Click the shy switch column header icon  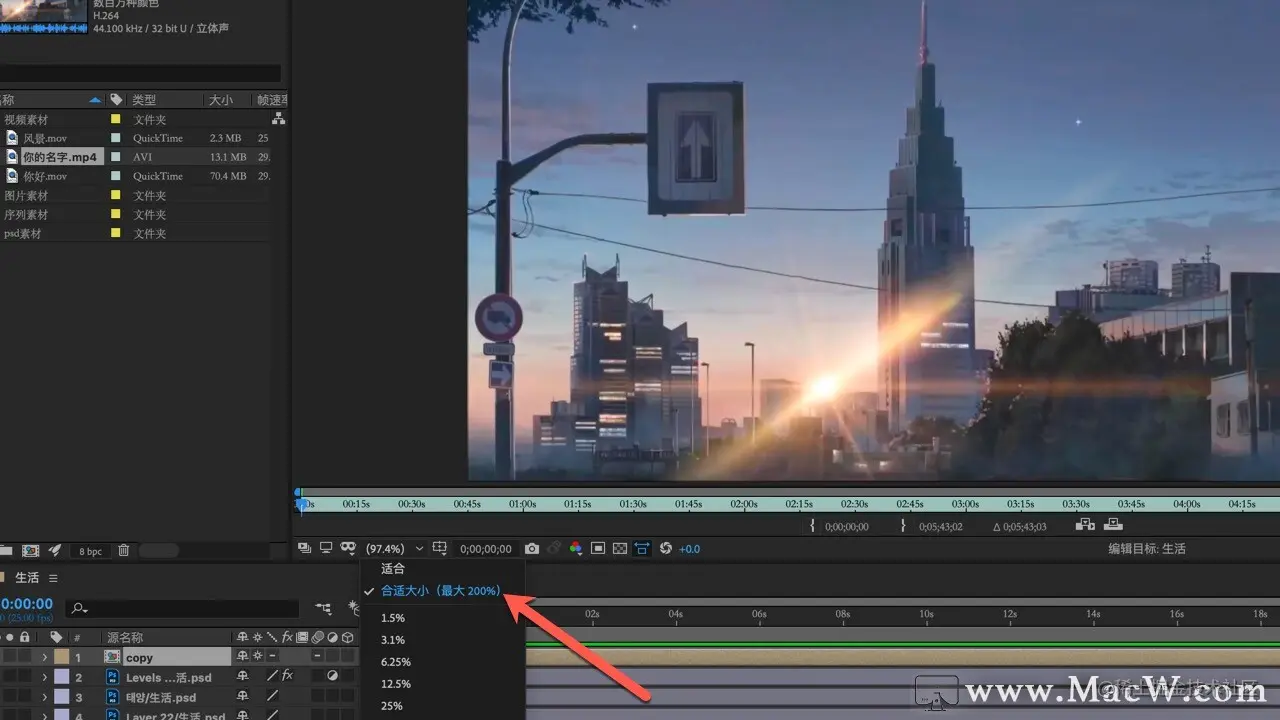243,637
